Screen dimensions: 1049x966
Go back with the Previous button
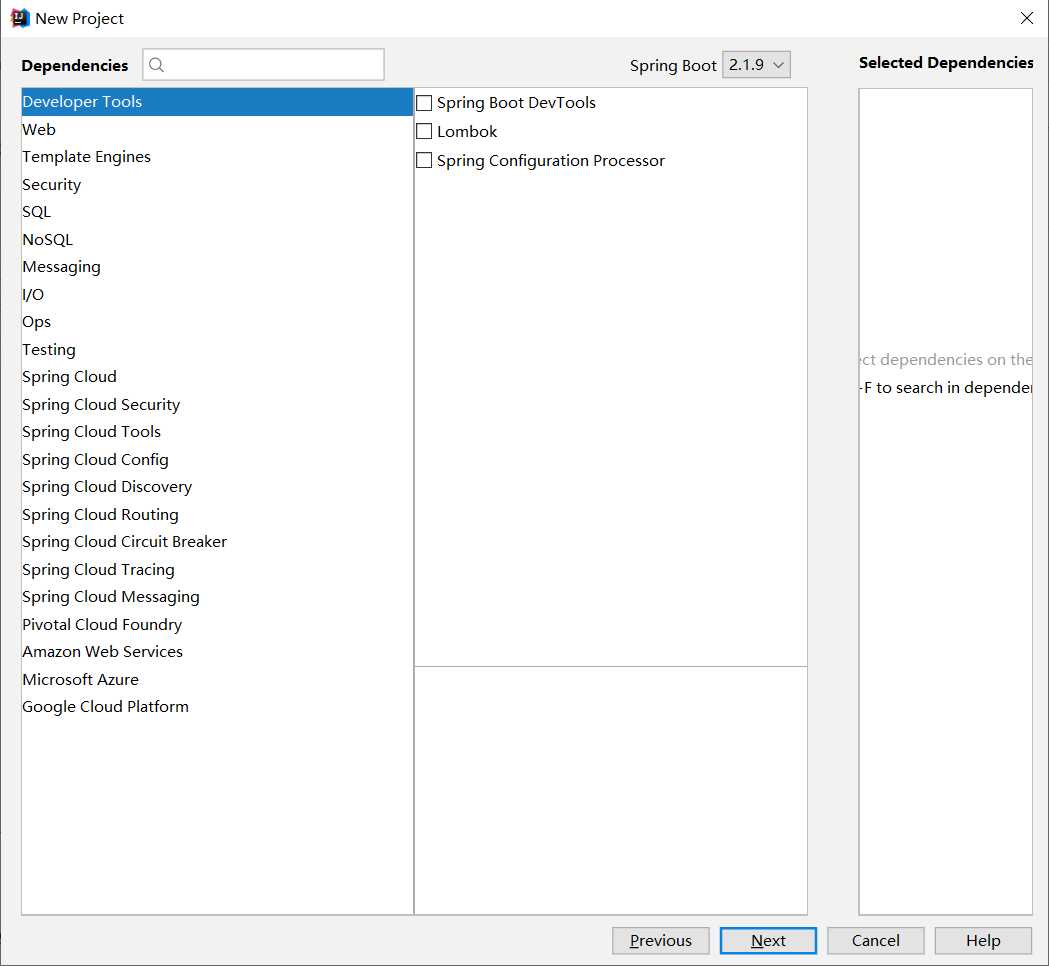tap(661, 941)
